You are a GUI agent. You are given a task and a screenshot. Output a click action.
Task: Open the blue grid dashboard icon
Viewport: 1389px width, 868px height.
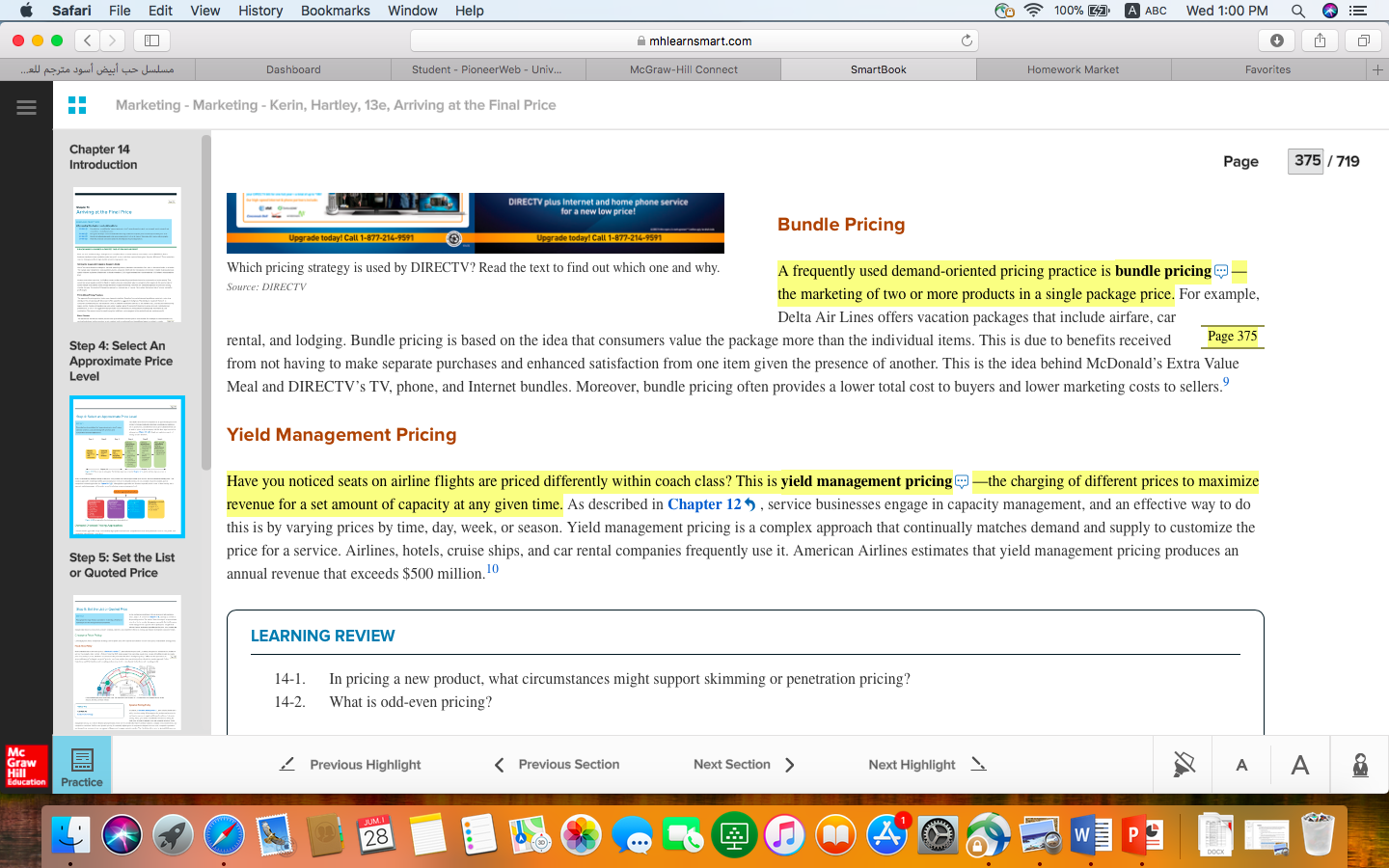[77, 105]
